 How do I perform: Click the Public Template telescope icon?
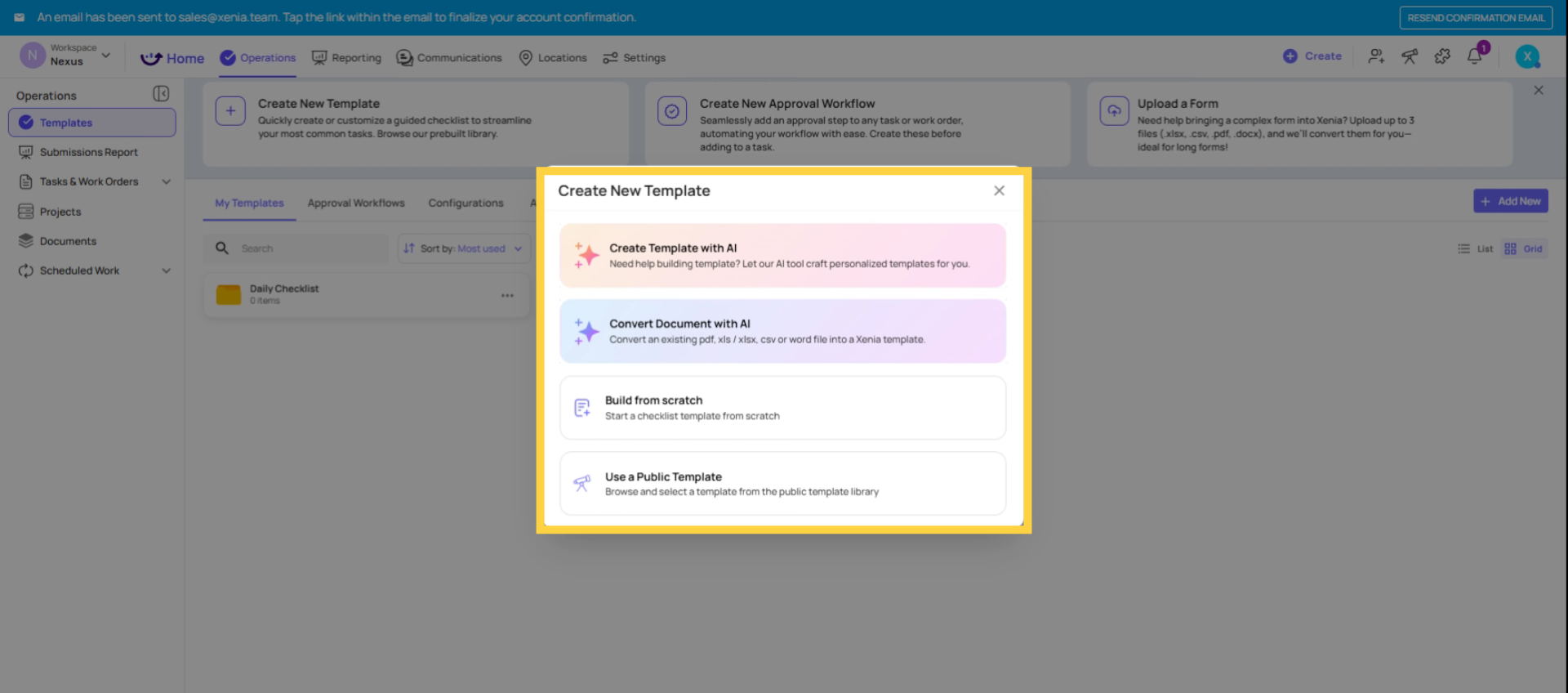click(581, 484)
